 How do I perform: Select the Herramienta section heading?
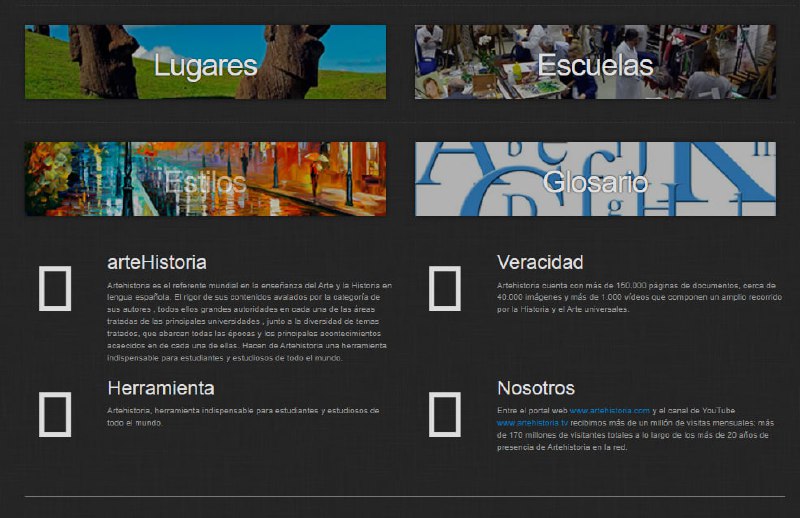(161, 388)
